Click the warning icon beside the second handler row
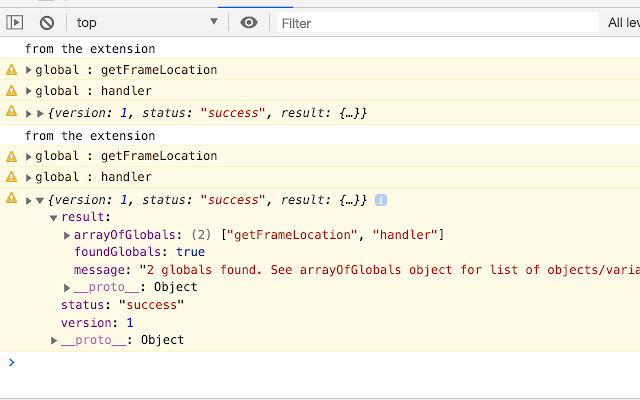This screenshot has width=640, height=400. tap(11, 178)
